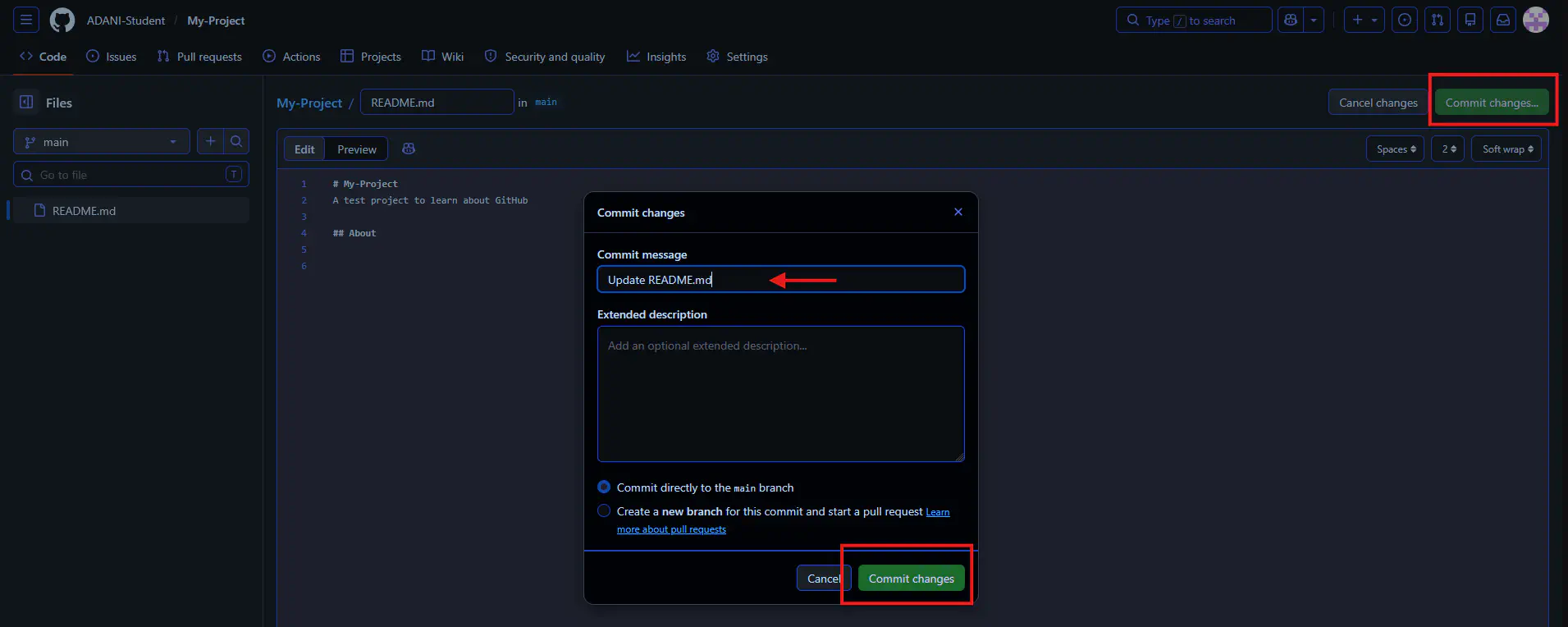The height and width of the screenshot is (627, 1568).
Task: Open the header Pull requests icon
Action: click(1438, 20)
